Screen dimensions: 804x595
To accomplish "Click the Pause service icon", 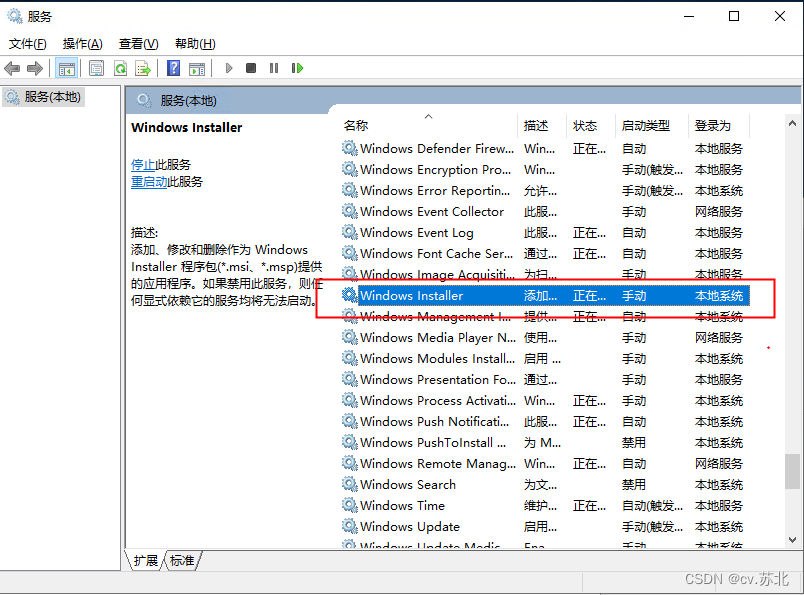I will click(x=274, y=68).
